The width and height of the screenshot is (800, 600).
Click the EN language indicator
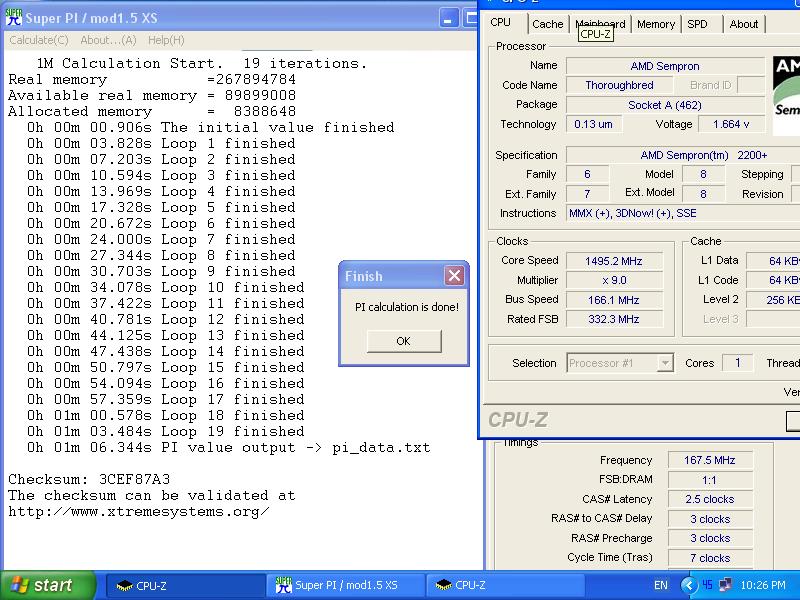click(660, 585)
